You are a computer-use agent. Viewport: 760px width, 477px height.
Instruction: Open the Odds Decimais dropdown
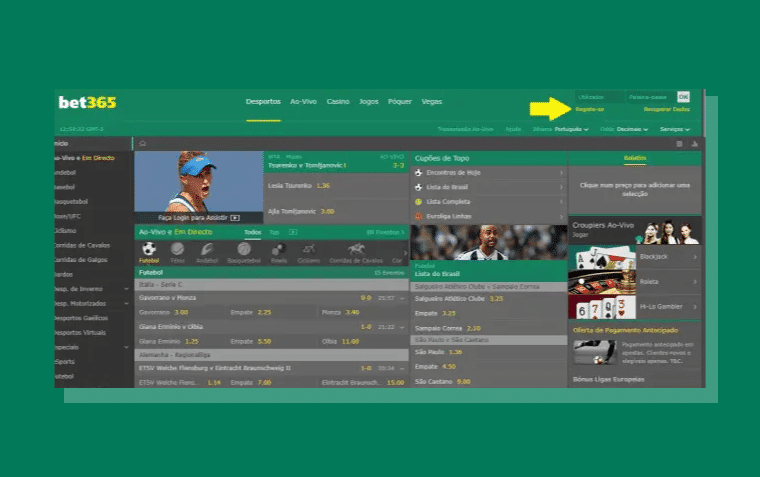pyautogui.click(x=624, y=129)
